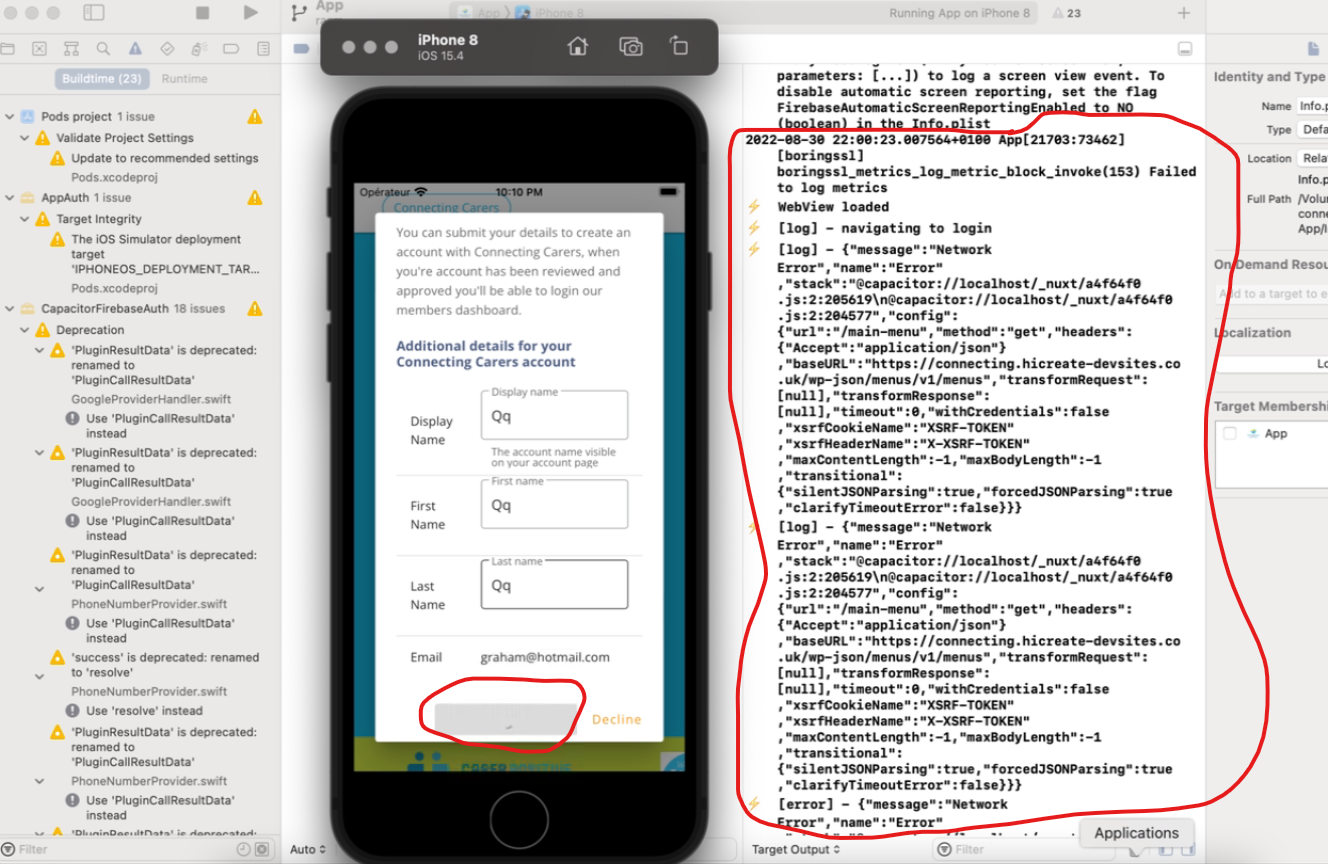
Task: Click the warnings count 23 indicator
Action: [x=1066, y=13]
